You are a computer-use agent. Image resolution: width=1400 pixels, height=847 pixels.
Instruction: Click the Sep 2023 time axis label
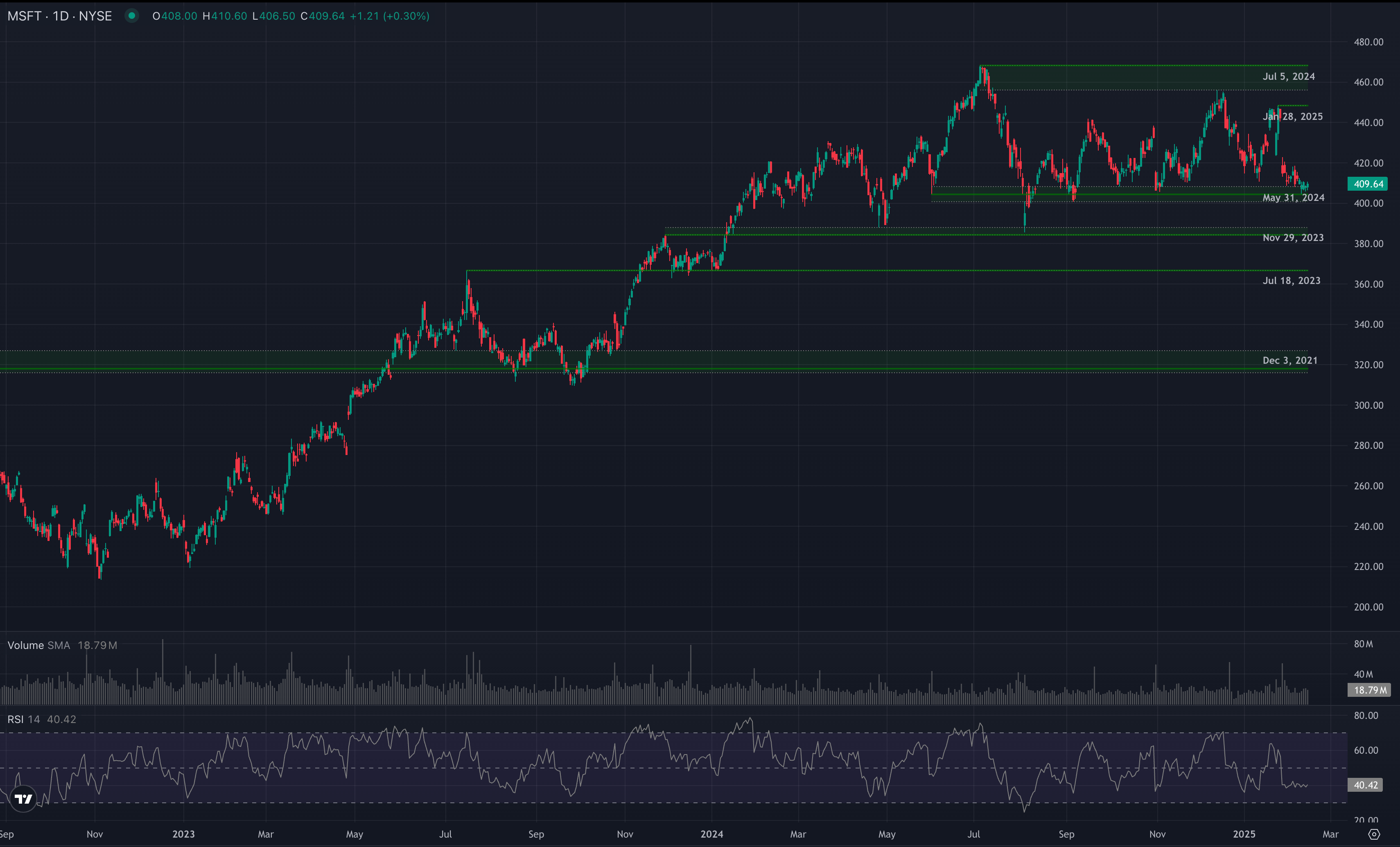tap(536, 834)
